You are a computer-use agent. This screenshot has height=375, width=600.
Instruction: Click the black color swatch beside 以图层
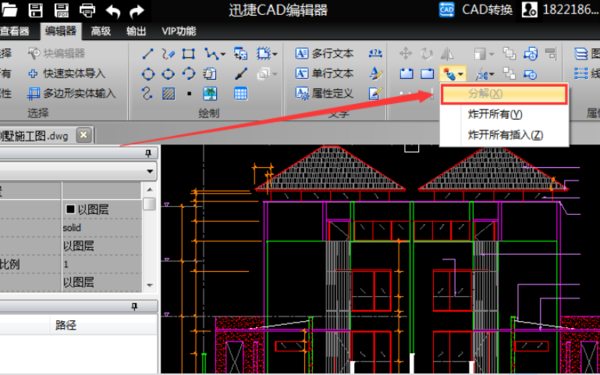click(x=70, y=209)
